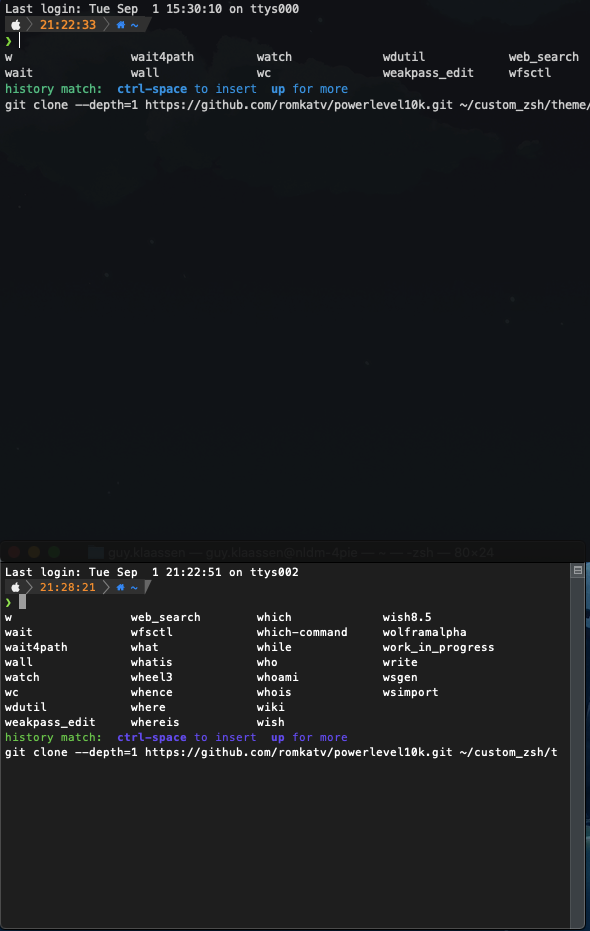Select the 'whatis' completion
This screenshot has width=590, height=931.
[x=151, y=662]
